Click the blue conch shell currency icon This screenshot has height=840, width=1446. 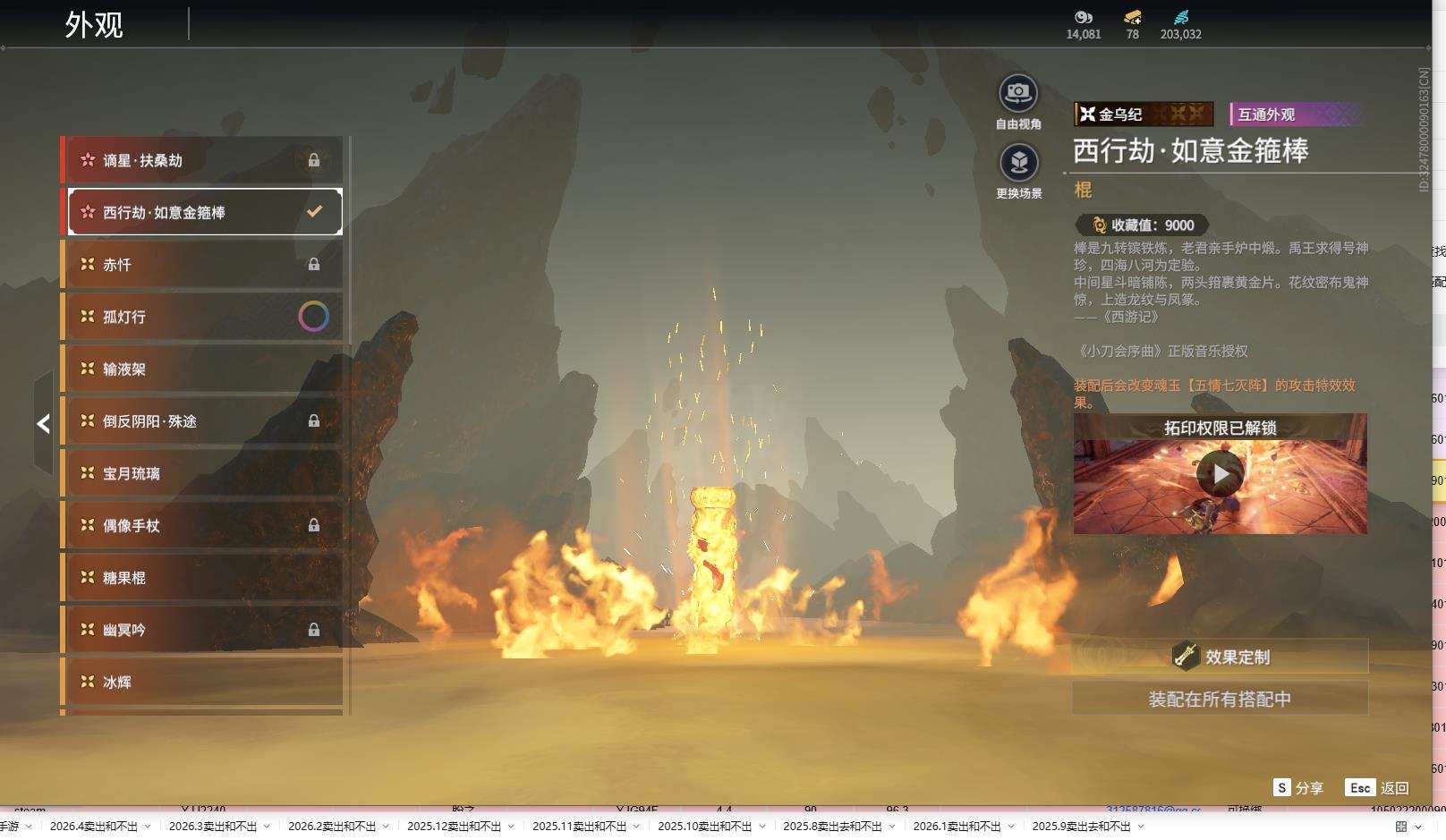pyautogui.click(x=1180, y=17)
